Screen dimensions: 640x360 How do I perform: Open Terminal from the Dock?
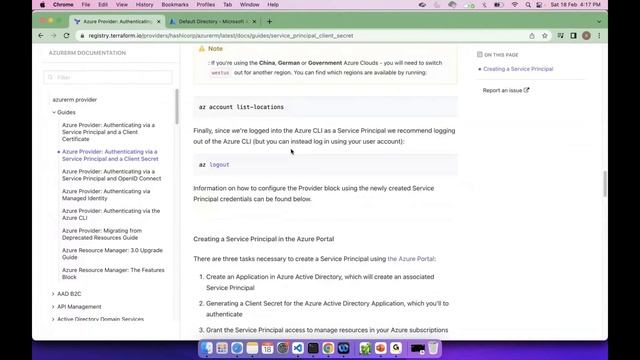313,348
